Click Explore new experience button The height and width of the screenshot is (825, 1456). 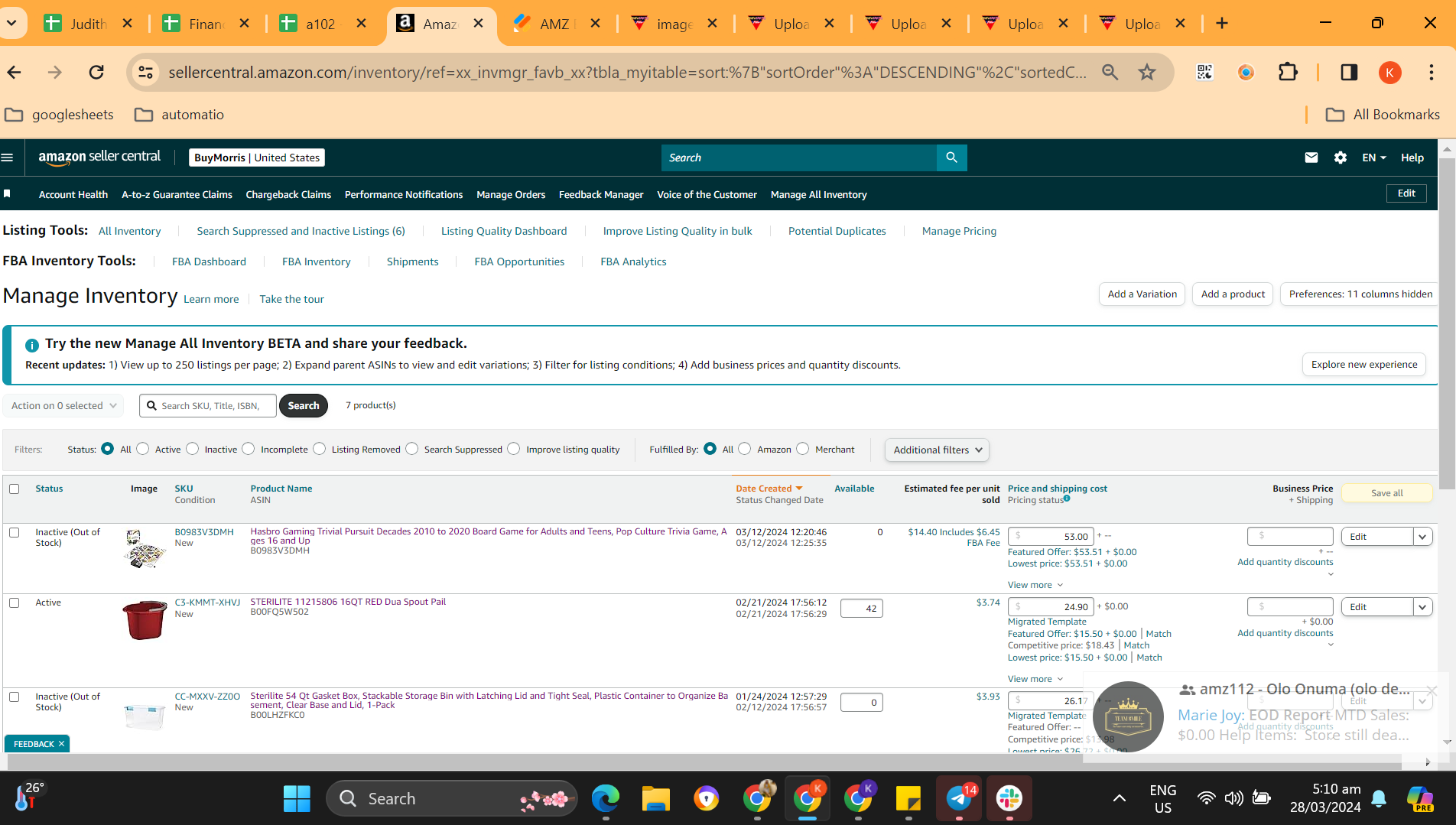coord(1364,364)
